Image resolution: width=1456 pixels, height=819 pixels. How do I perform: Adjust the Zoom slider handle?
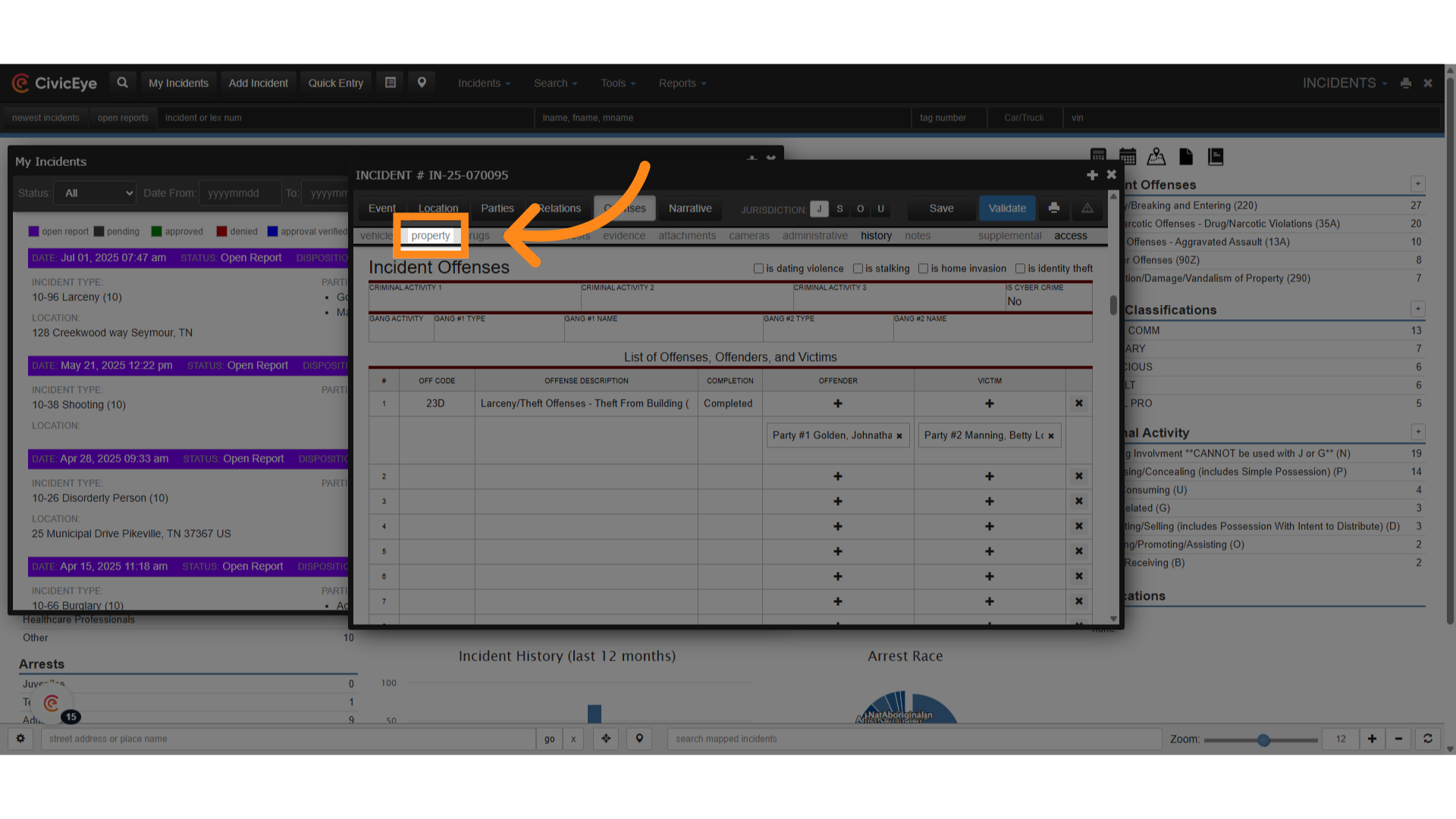tap(1263, 739)
